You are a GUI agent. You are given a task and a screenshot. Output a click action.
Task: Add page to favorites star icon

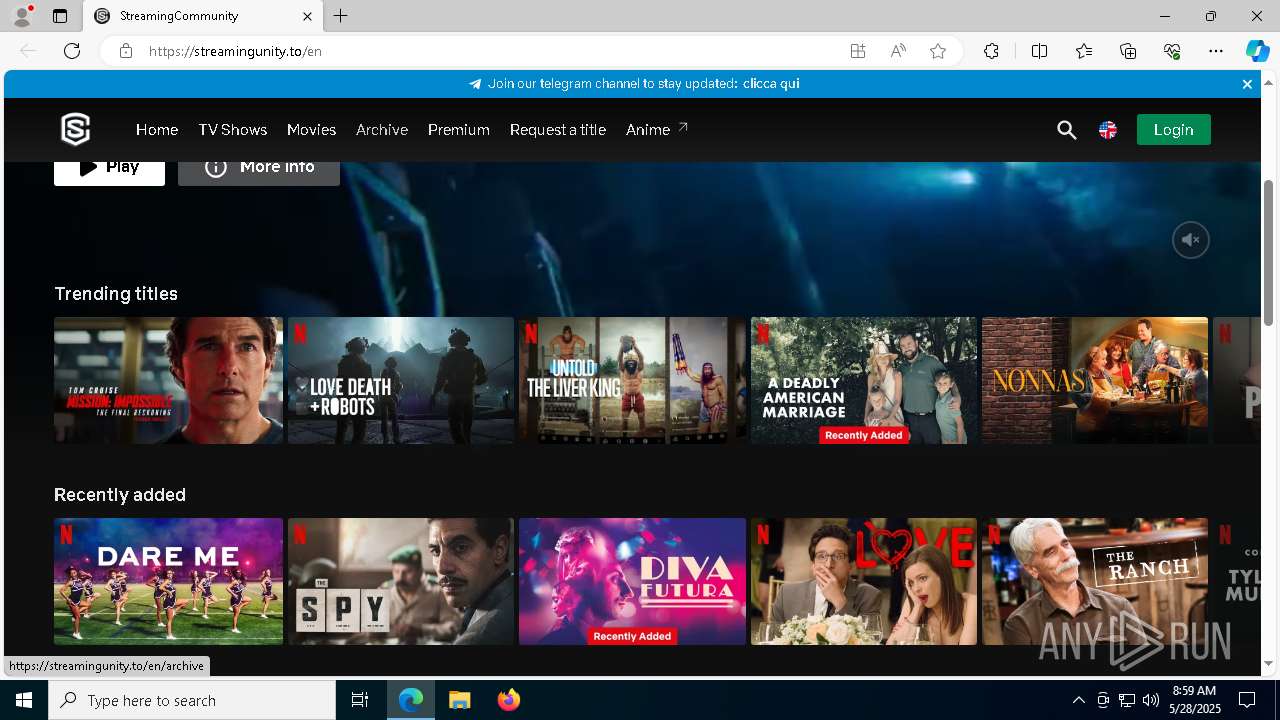(938, 51)
